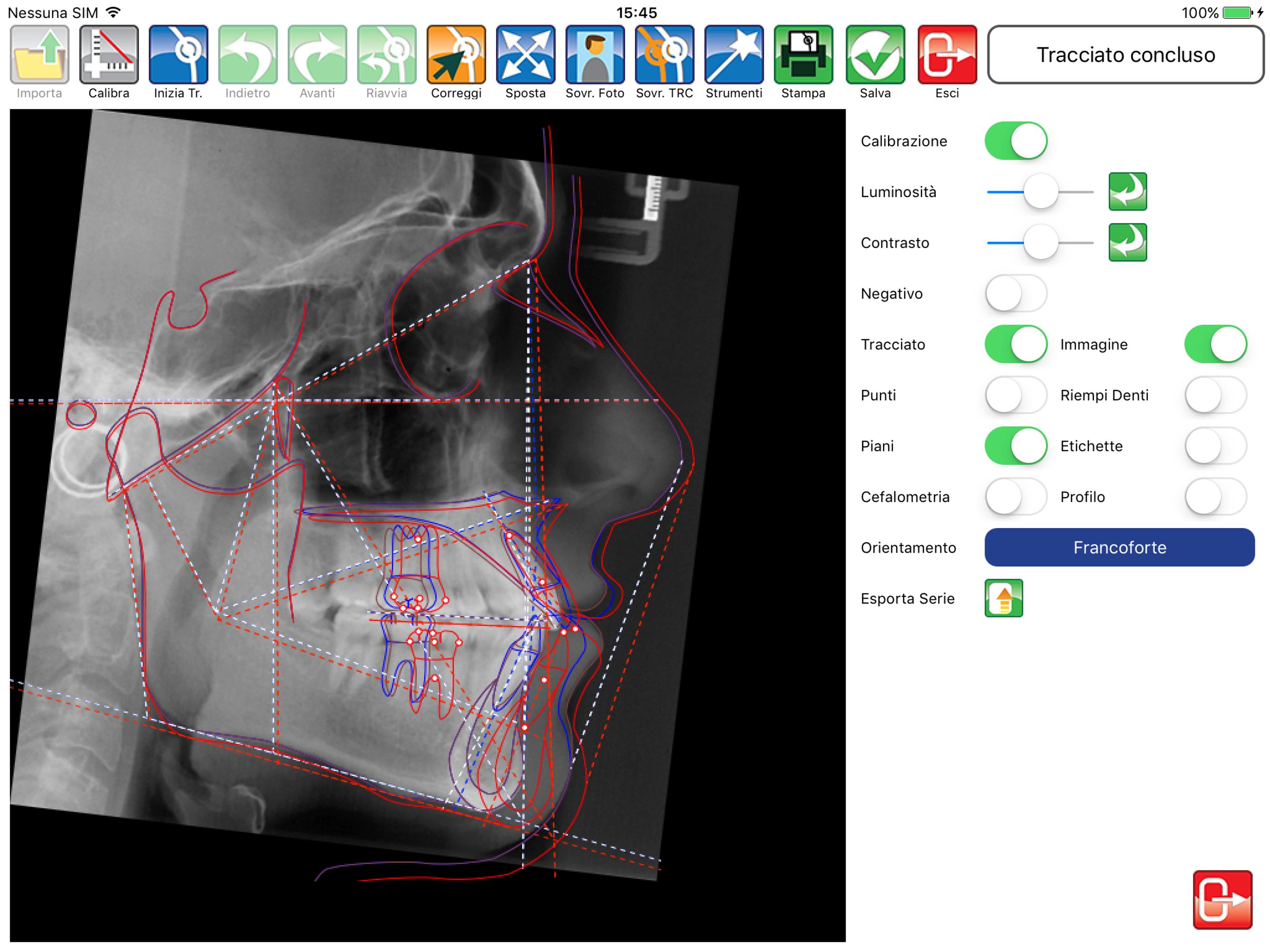Open Sovr. Foto photo overlay

(595, 55)
